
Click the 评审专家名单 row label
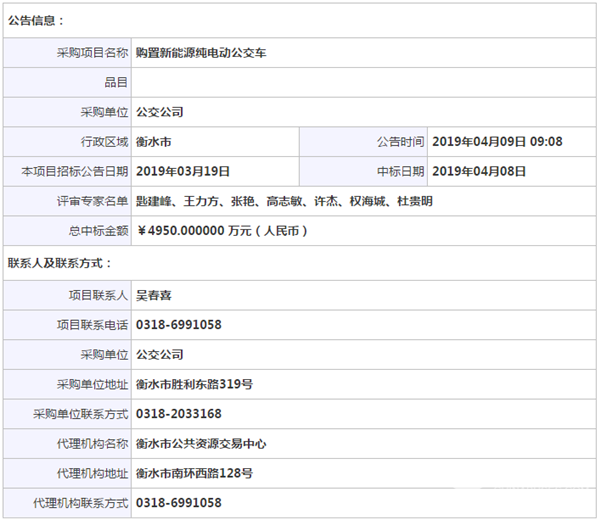click(x=93, y=201)
